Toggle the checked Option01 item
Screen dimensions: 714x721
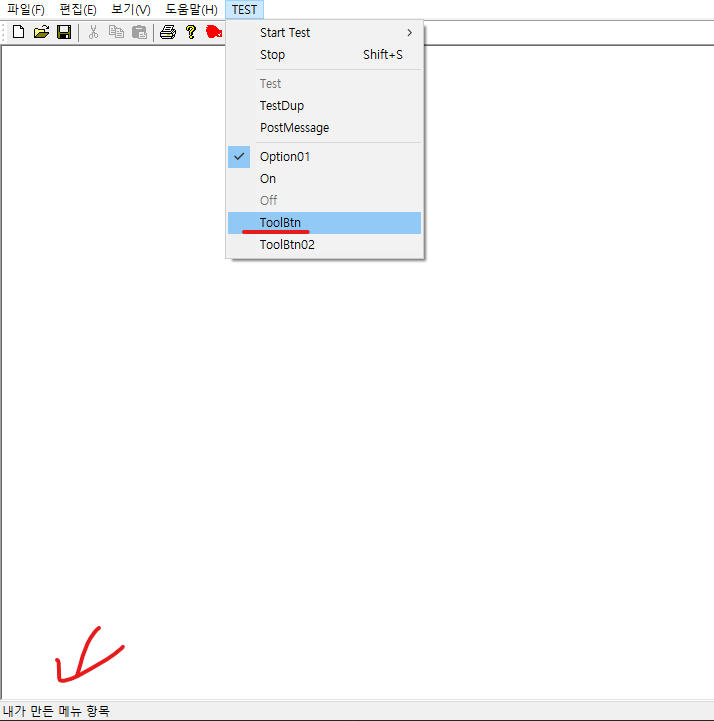(325, 157)
